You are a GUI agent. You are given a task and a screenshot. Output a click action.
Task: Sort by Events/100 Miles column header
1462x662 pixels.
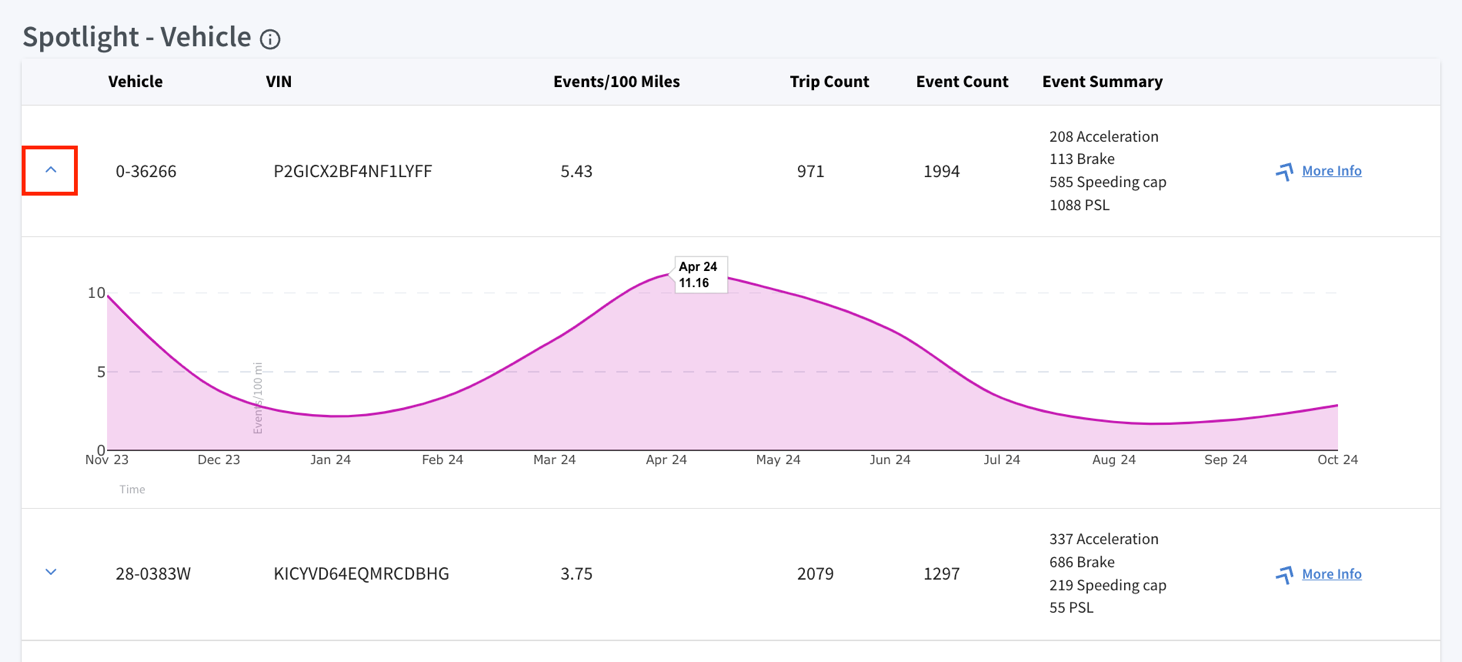pos(616,82)
